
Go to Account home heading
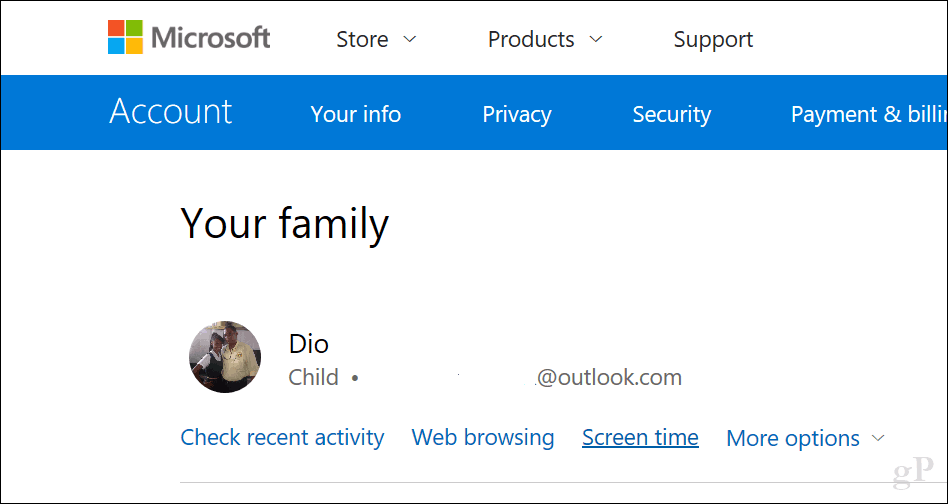coord(170,112)
